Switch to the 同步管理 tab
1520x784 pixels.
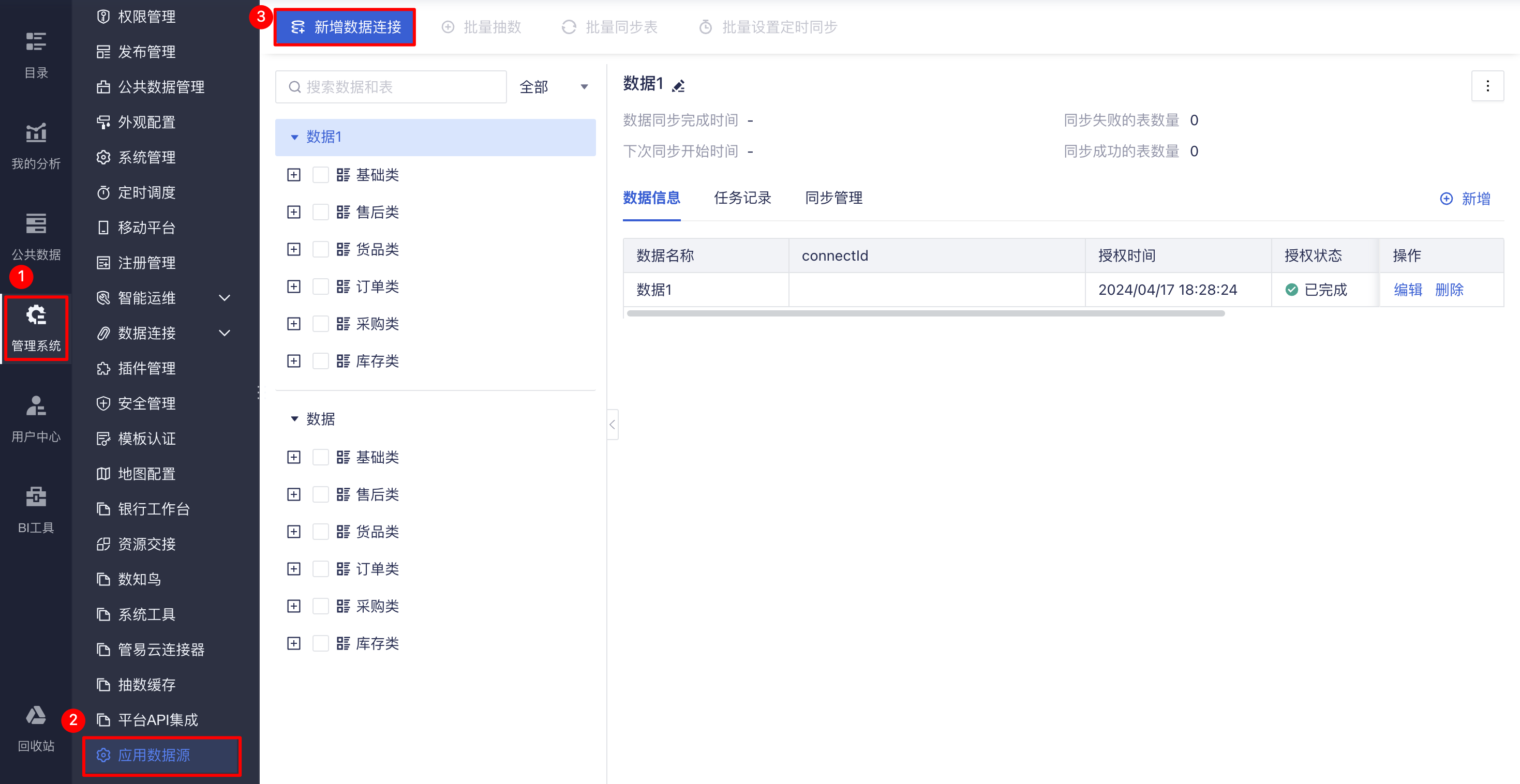(833, 198)
